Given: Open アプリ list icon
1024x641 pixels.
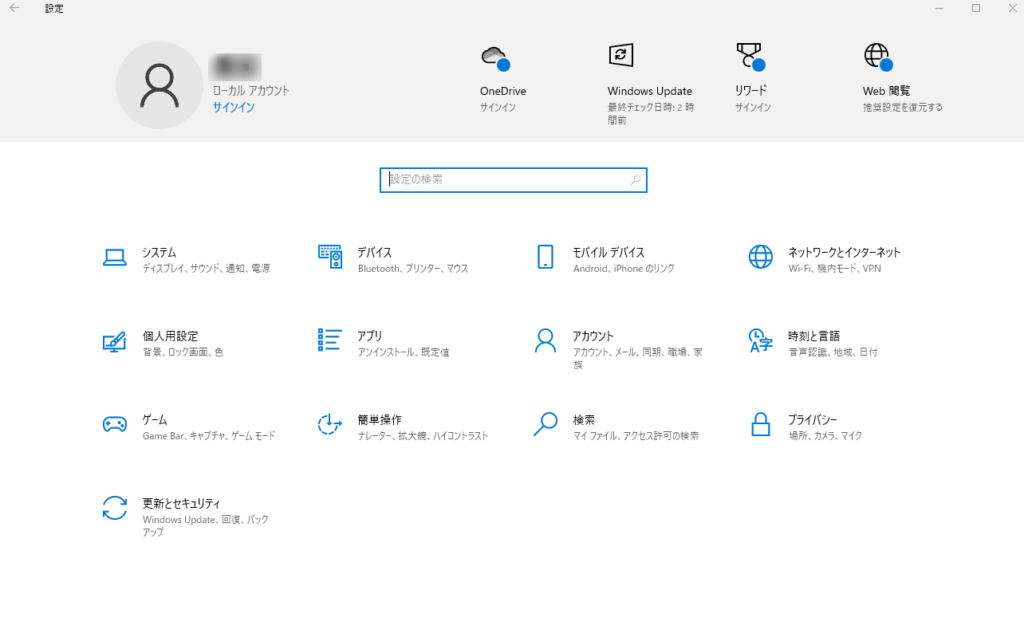Looking at the screenshot, I should point(330,341).
